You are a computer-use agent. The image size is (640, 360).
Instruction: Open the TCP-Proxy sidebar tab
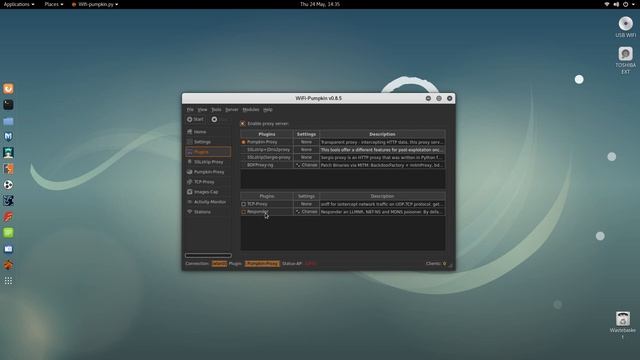pyautogui.click(x=208, y=182)
